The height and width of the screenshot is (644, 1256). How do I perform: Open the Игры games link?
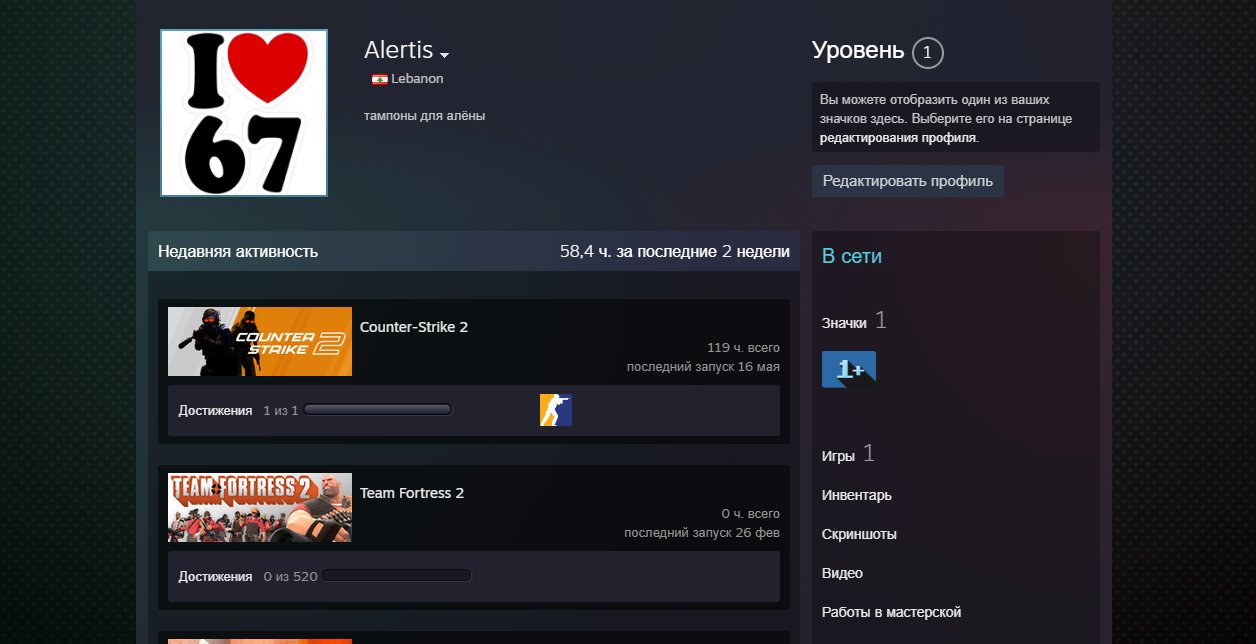(838, 456)
